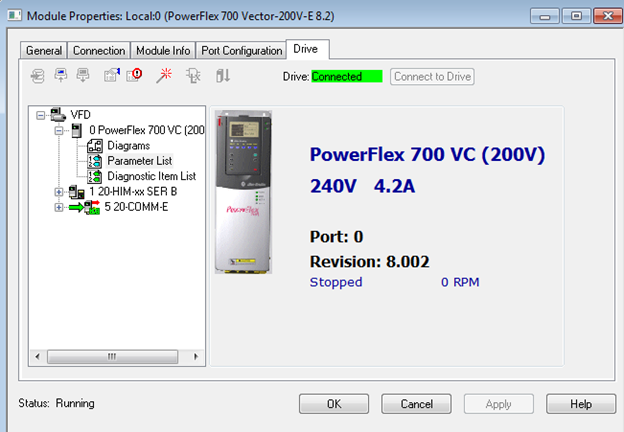Select 5 20-COMM-E tree item
The image size is (624, 432).
coord(136,207)
